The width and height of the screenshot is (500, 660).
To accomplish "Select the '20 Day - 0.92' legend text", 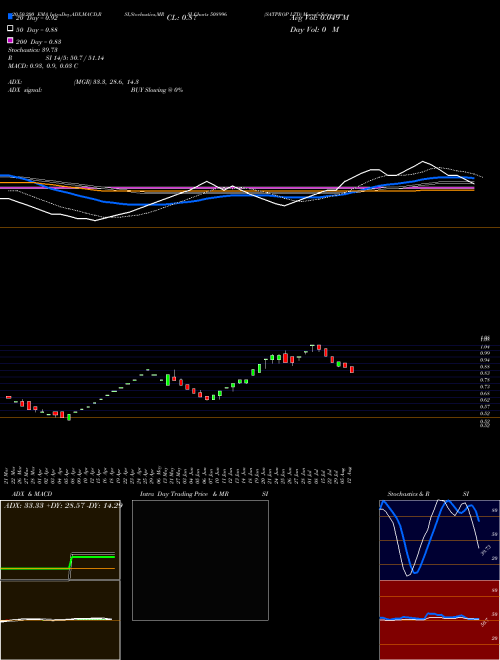I will pyautogui.click(x=37, y=18).
